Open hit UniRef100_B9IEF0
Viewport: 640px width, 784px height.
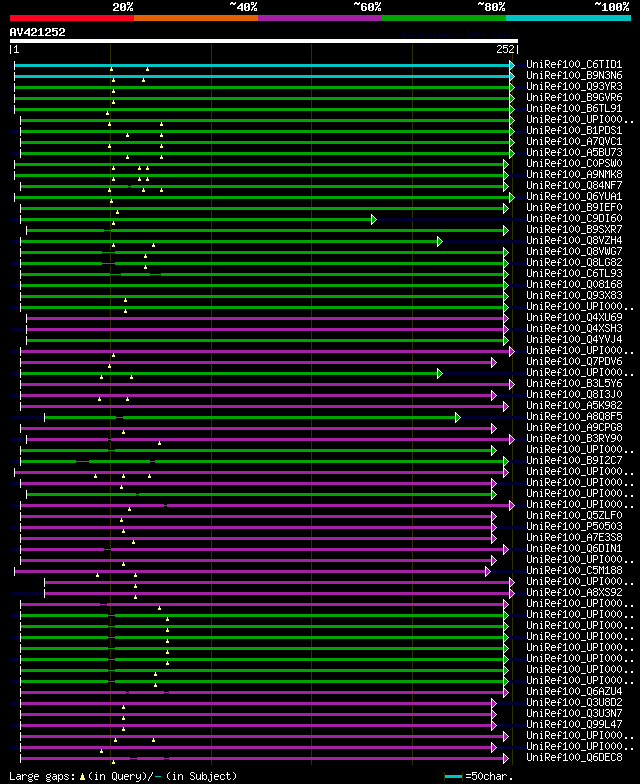[574, 208]
